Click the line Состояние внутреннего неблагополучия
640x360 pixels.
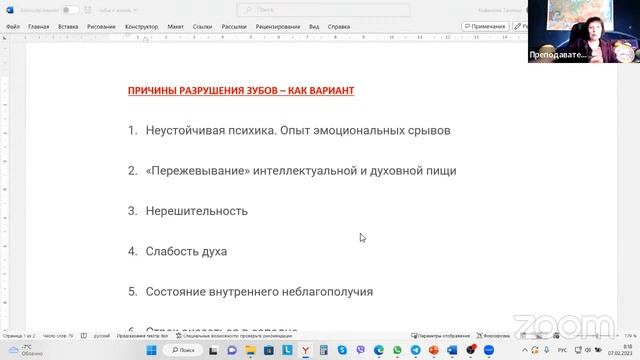point(259,292)
